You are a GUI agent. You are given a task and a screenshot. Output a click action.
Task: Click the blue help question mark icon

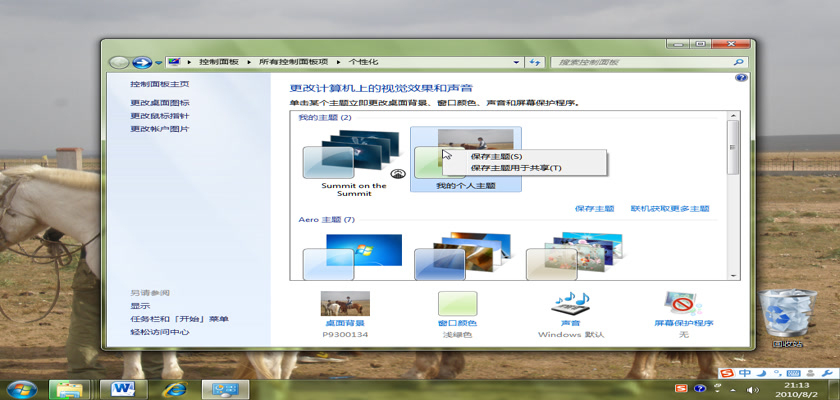(x=741, y=77)
